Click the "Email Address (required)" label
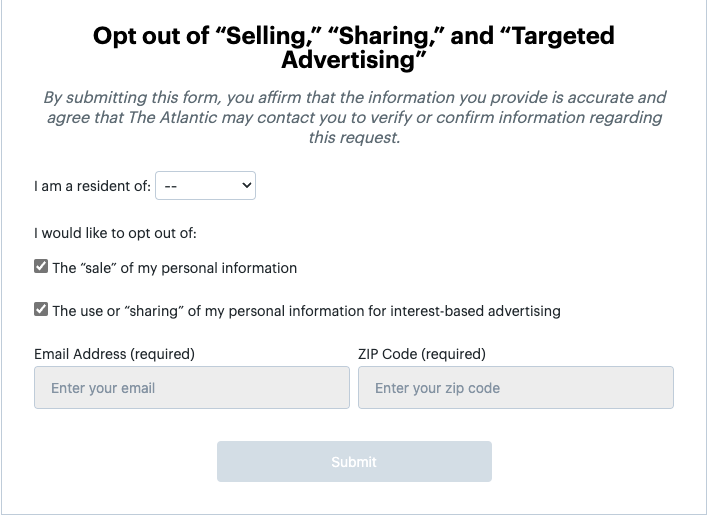The image size is (709, 515). (114, 354)
